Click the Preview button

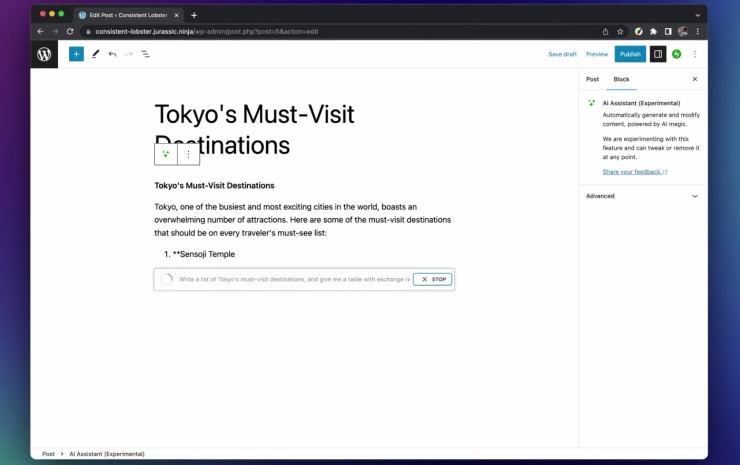(596, 54)
